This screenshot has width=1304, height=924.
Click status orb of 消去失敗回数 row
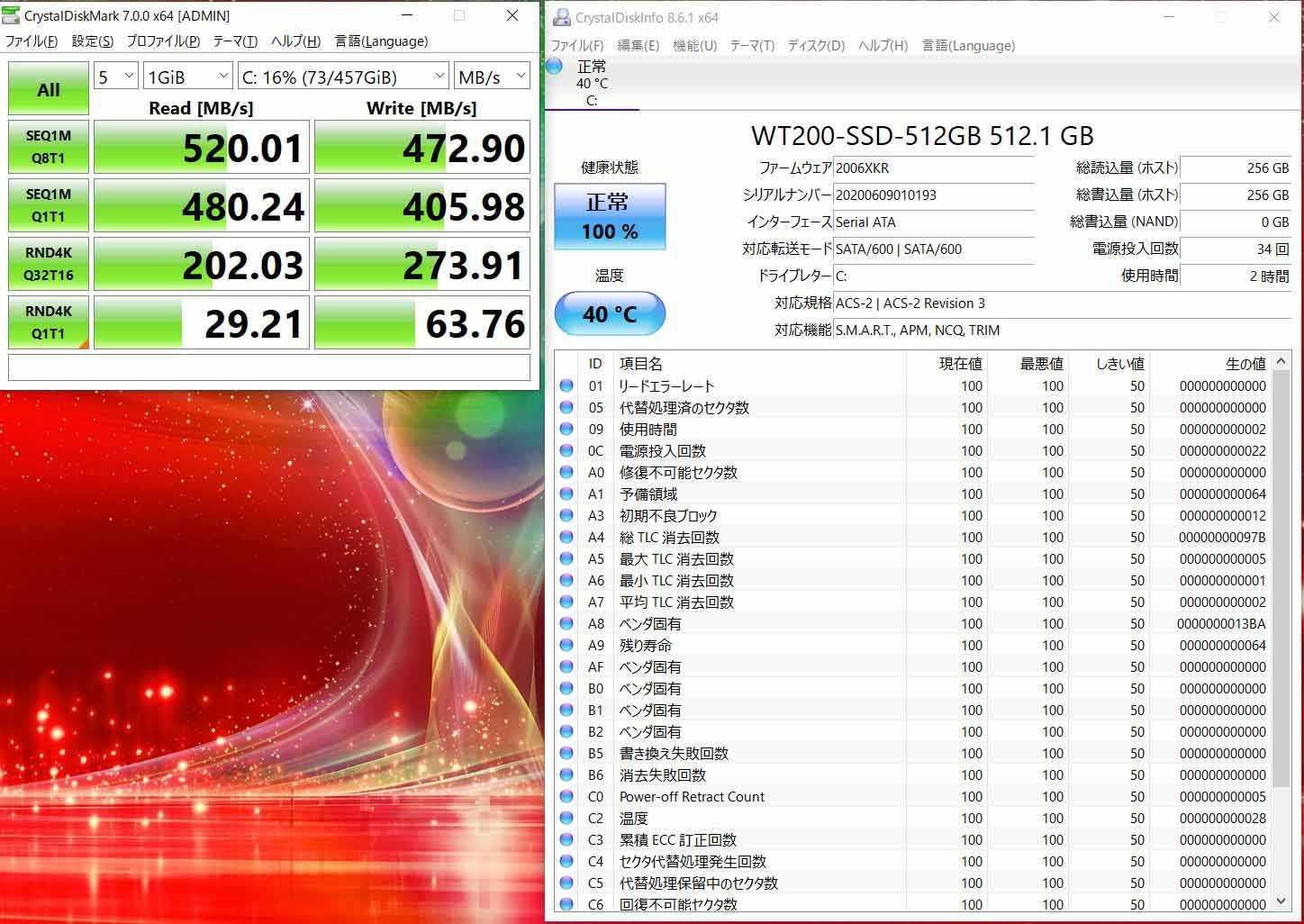tap(566, 775)
